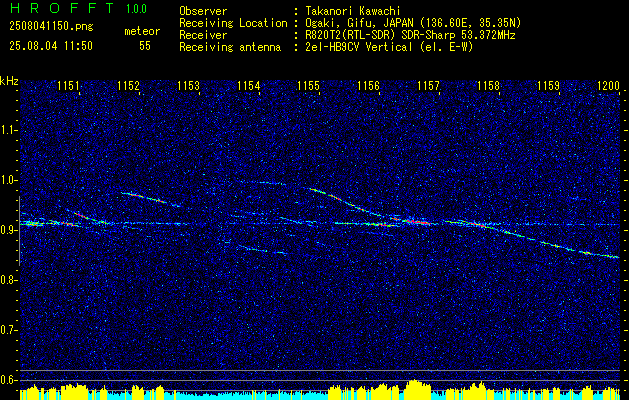Click the 1152 time marker
The height and width of the screenshot is (400, 629).
[x=128, y=85]
